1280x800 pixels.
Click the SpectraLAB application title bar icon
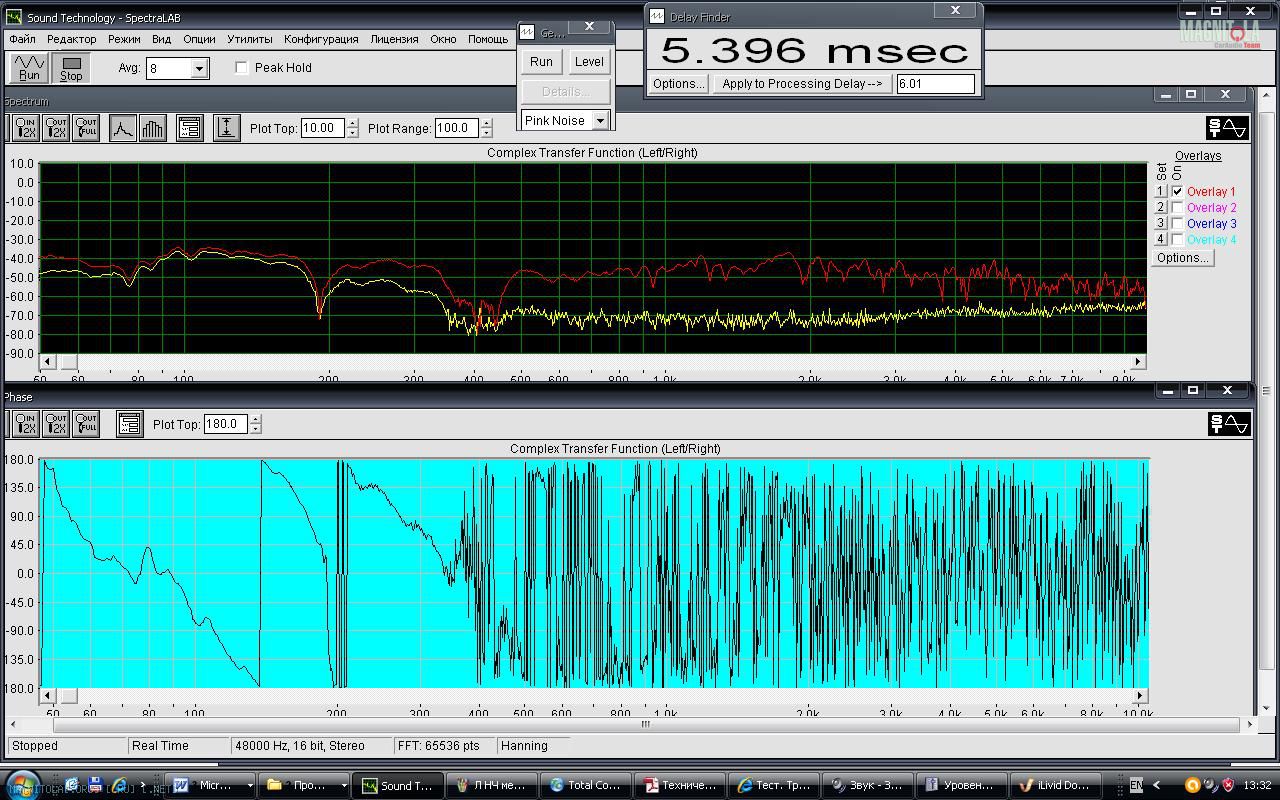pyautogui.click(x=14, y=17)
